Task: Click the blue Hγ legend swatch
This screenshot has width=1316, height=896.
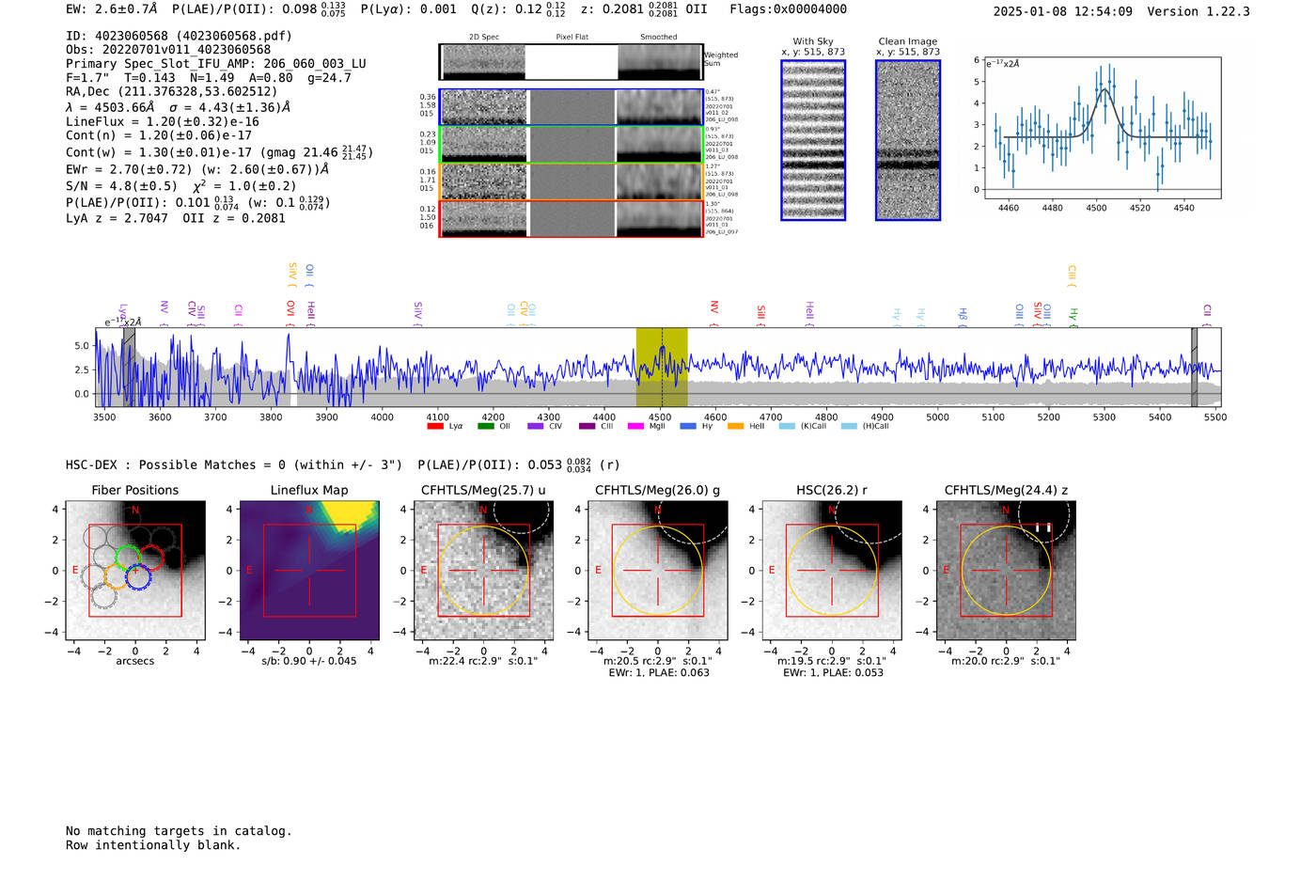Action: pyautogui.click(x=687, y=426)
